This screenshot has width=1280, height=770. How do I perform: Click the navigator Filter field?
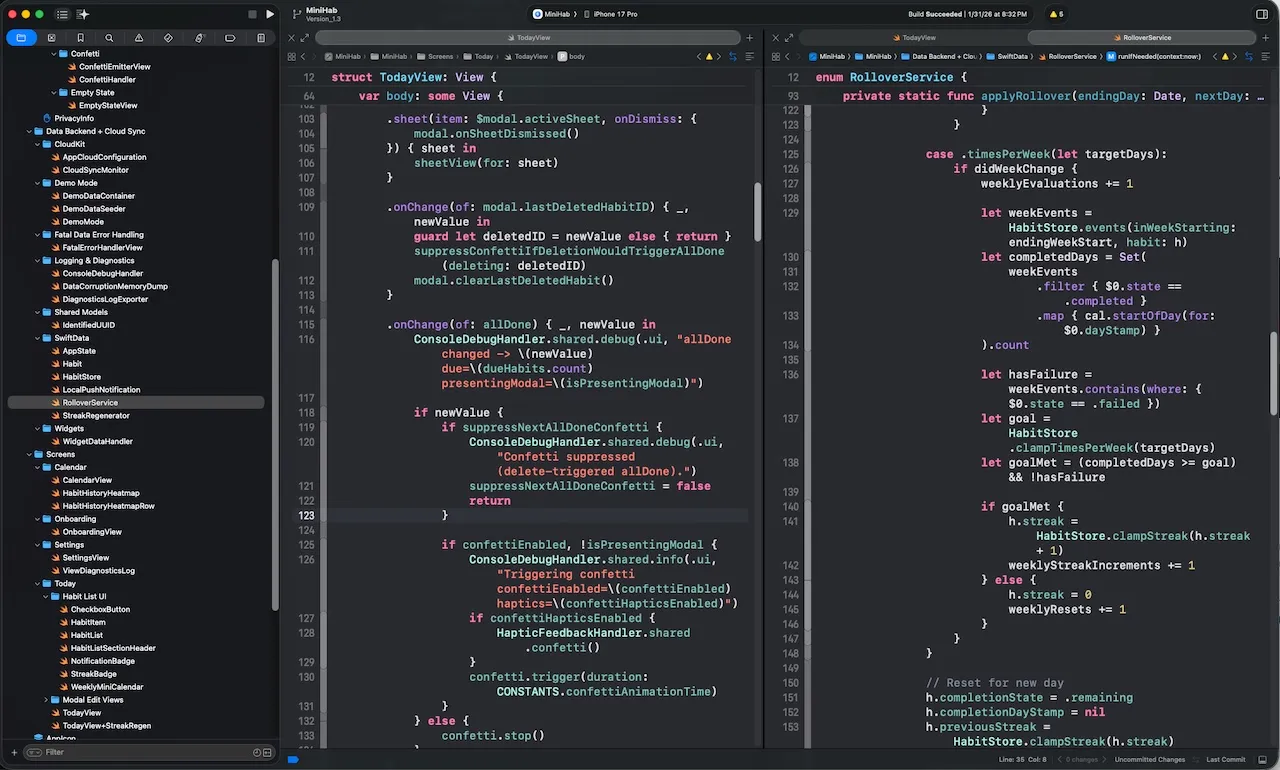[140, 752]
